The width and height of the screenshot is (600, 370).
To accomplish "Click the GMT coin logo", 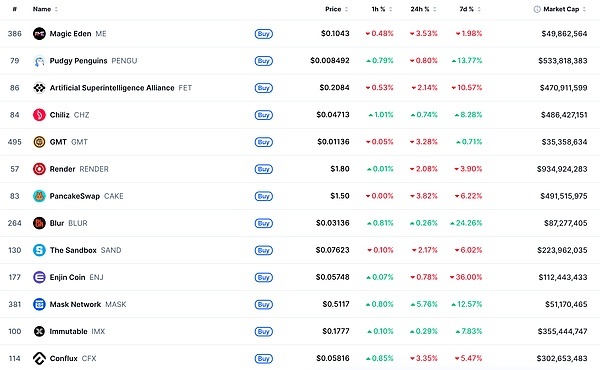I will (39, 142).
